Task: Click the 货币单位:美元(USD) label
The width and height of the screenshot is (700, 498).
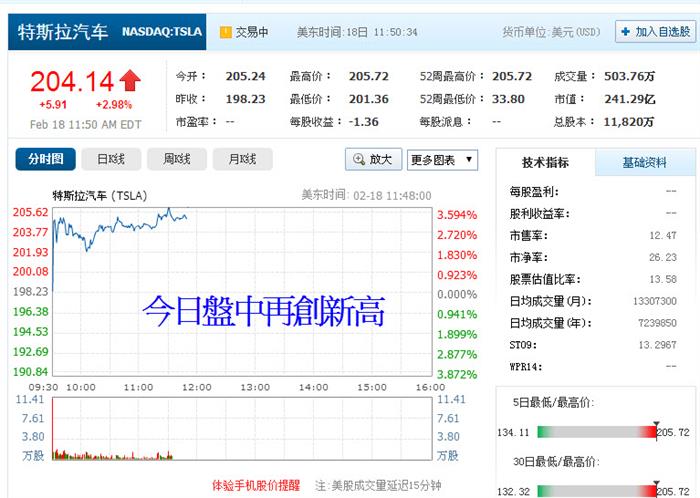Action: tap(551, 32)
